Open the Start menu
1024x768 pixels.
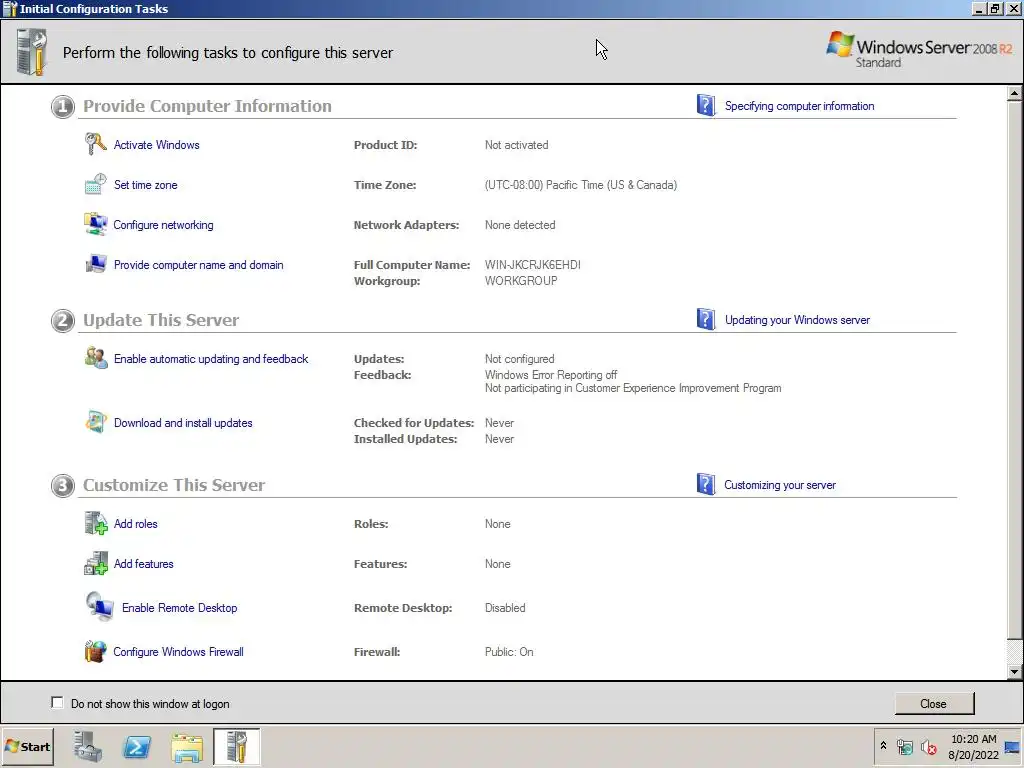(27, 746)
